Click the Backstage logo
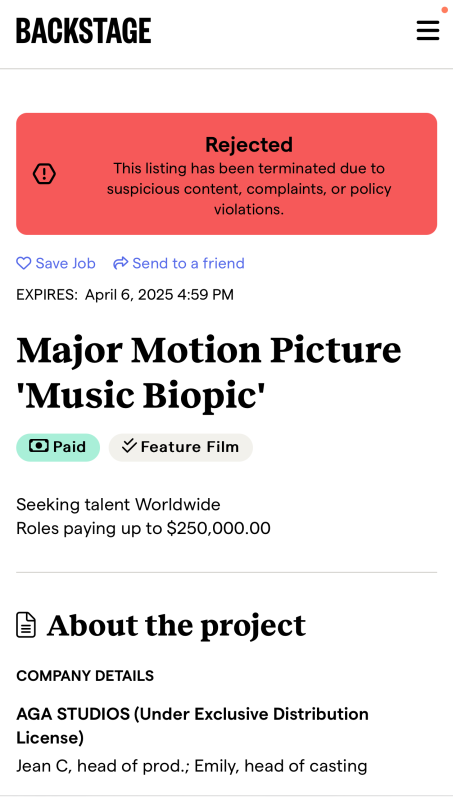This screenshot has width=453, height=797. pyautogui.click(x=84, y=30)
